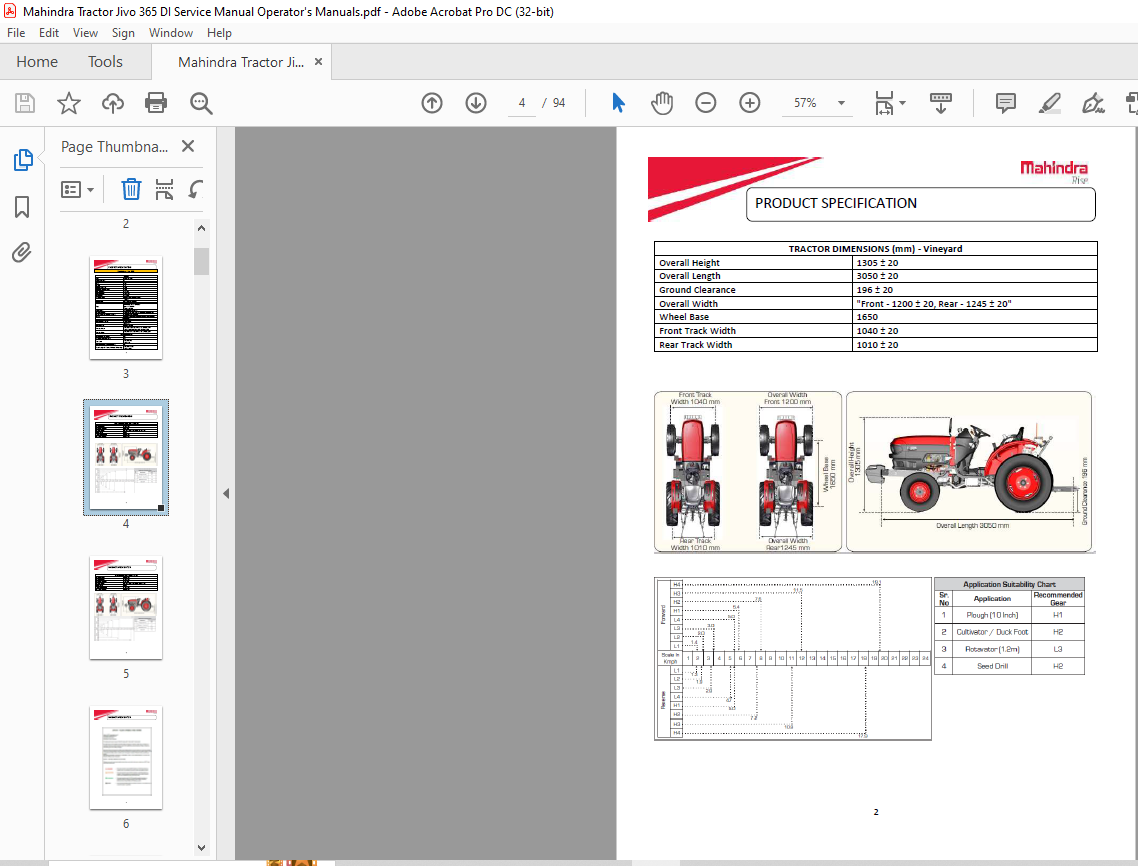Select page 5 thumbnail
This screenshot has width=1138, height=866.
tap(126, 608)
